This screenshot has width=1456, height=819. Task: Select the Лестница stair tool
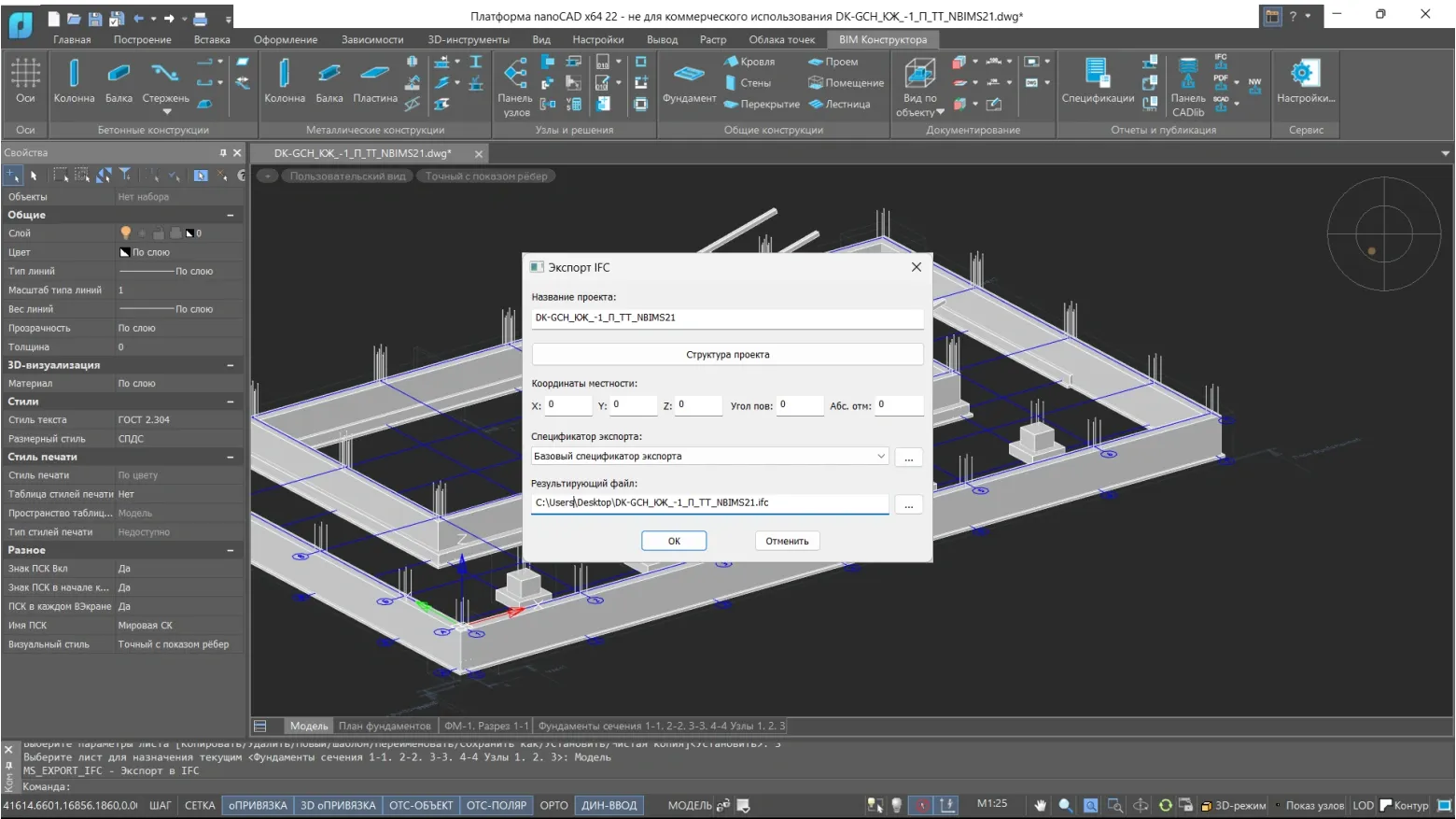(839, 105)
